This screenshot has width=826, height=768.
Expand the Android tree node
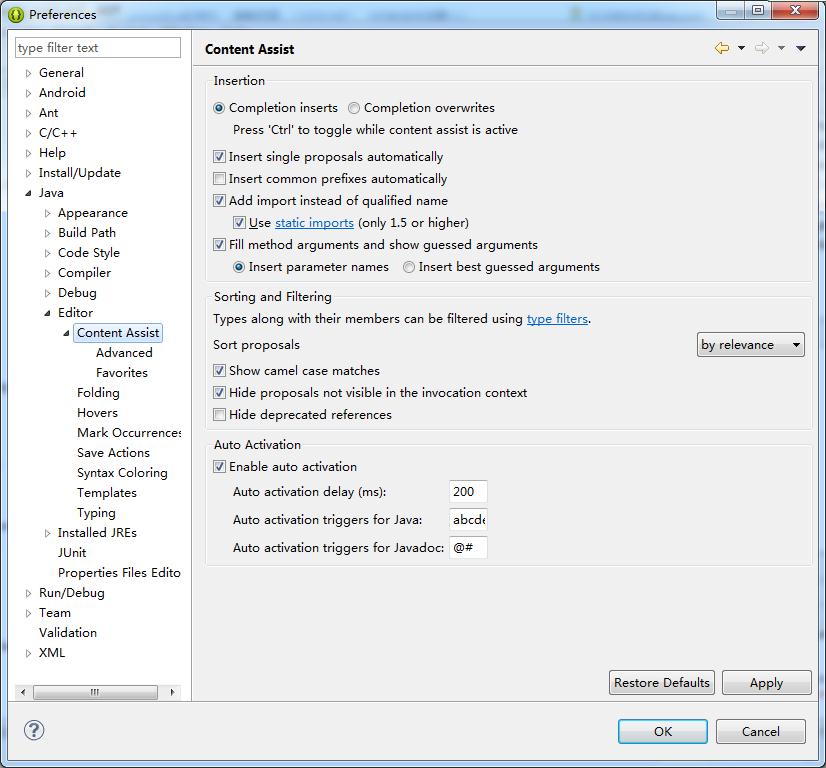[x=28, y=93]
